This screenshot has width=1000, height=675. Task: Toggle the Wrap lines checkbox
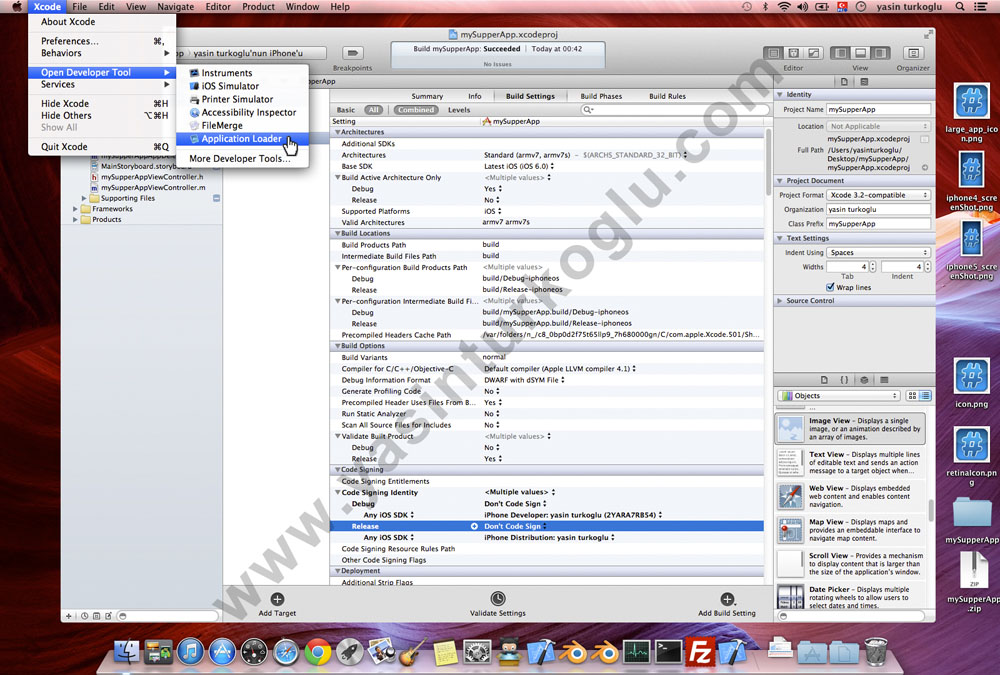(830, 287)
